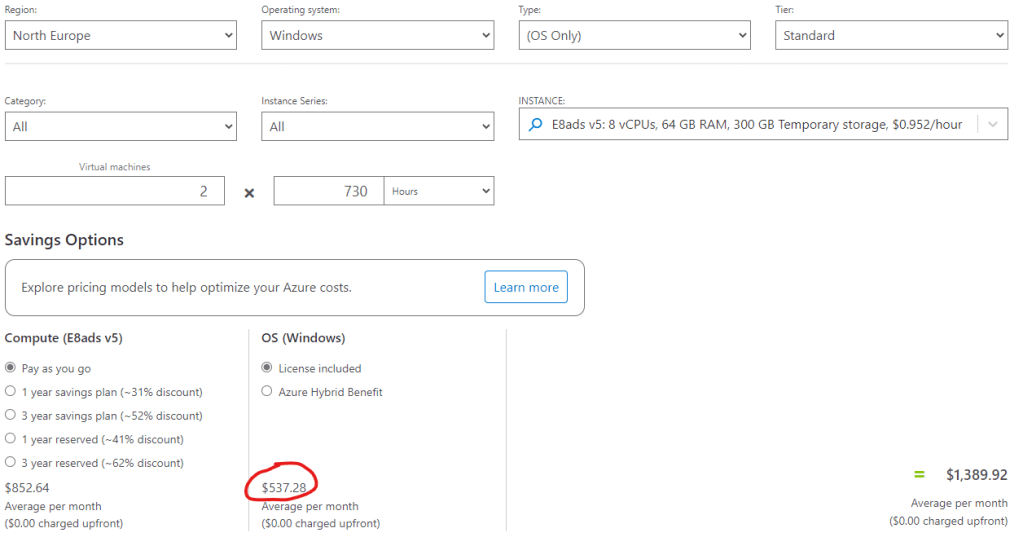Select the 1 year reserved option
The height and width of the screenshot is (537, 1023).
click(11, 440)
